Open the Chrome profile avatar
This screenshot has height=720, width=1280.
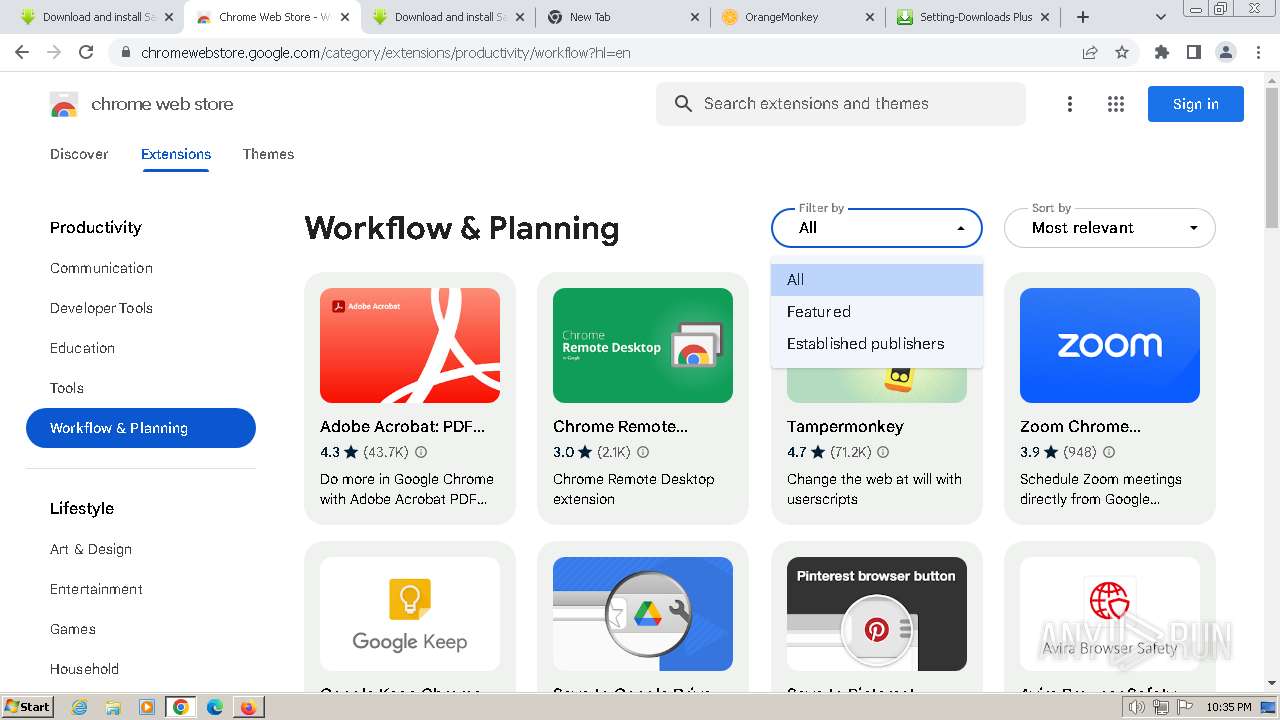point(1225,52)
